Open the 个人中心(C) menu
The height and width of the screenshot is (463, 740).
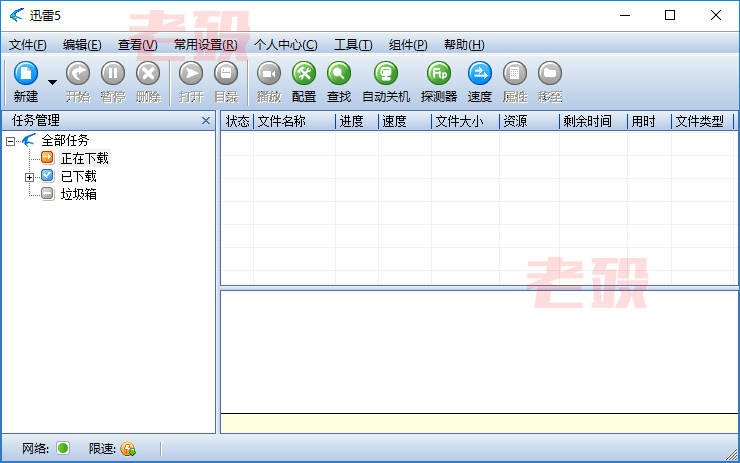[x=286, y=45]
